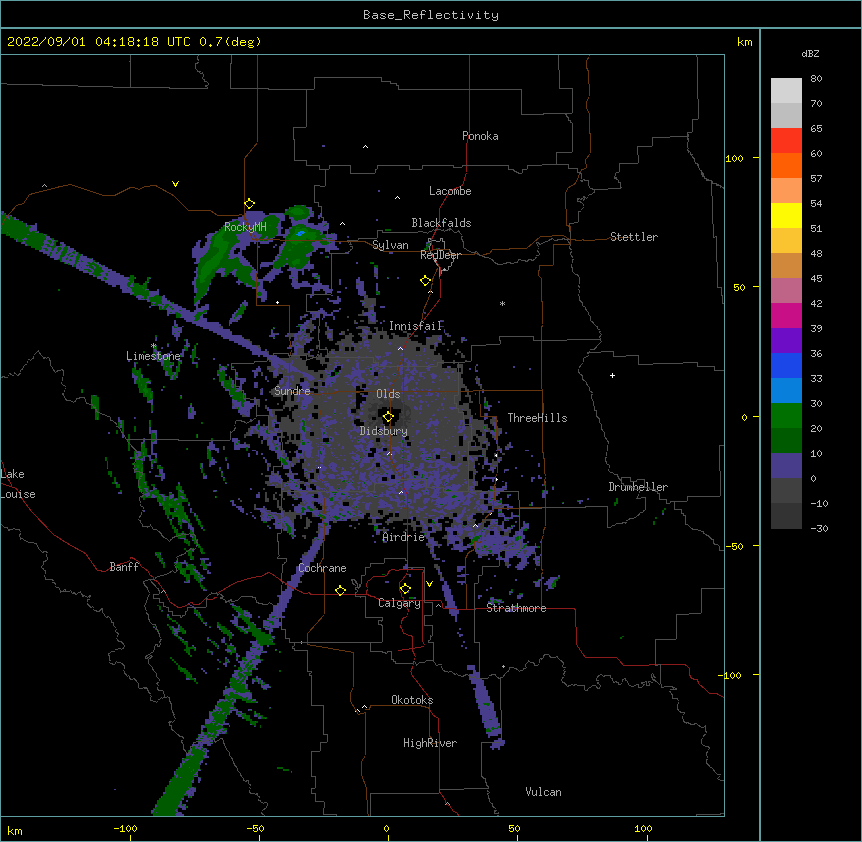Click the Ponoka city label
Viewport: 862px width, 842px height.
coord(480,136)
